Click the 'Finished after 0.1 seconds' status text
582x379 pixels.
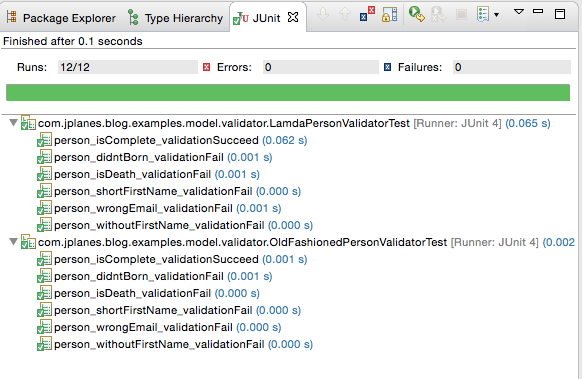tap(73, 41)
